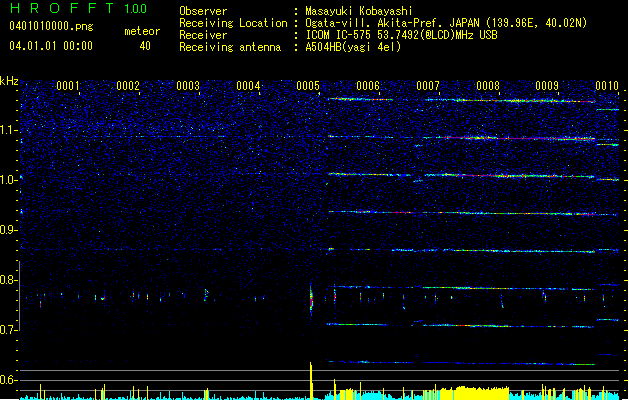Screen dimensions: 629x400
Task: Select the ICOM IC-575 53.7492 MHz USB text
Action: click(x=402, y=35)
